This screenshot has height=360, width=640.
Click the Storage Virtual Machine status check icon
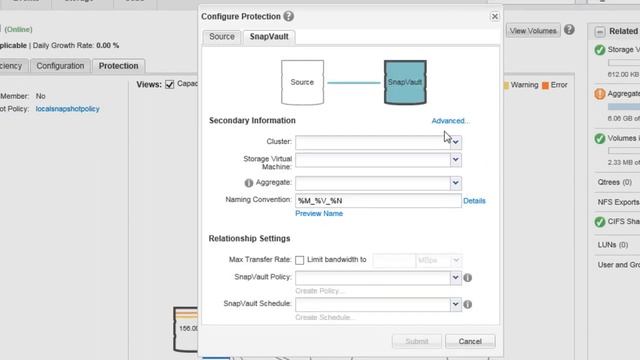(x=600, y=50)
